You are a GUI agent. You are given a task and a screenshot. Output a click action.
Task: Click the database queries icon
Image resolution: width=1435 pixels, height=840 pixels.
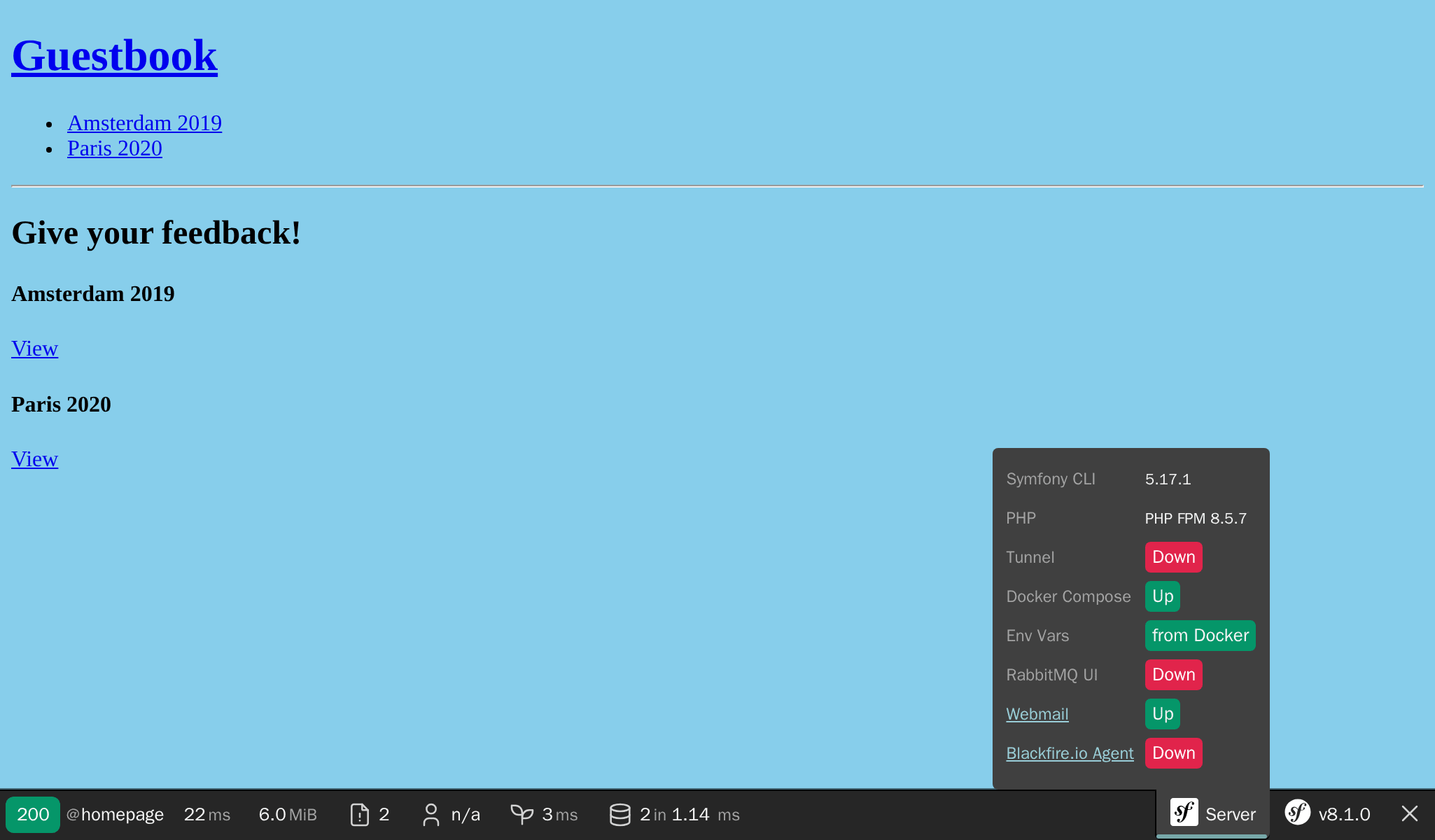click(x=620, y=815)
